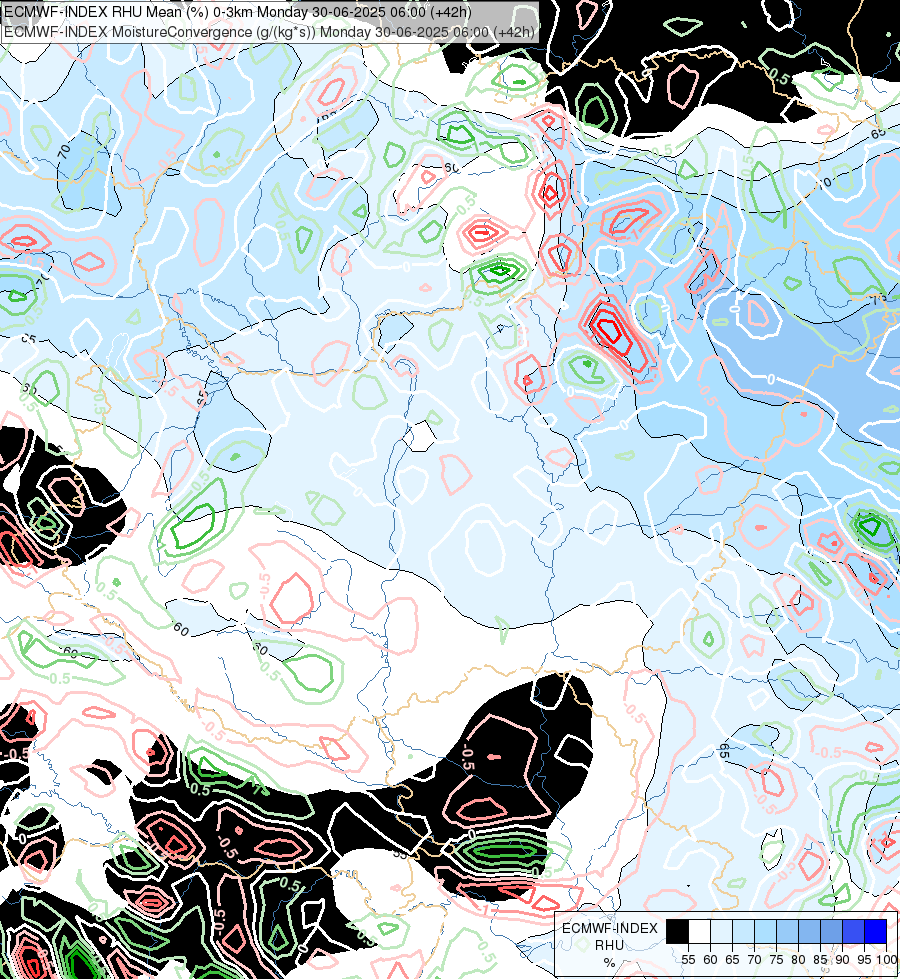Select the black legend swatch below 55
The image size is (900, 979).
coord(678,931)
